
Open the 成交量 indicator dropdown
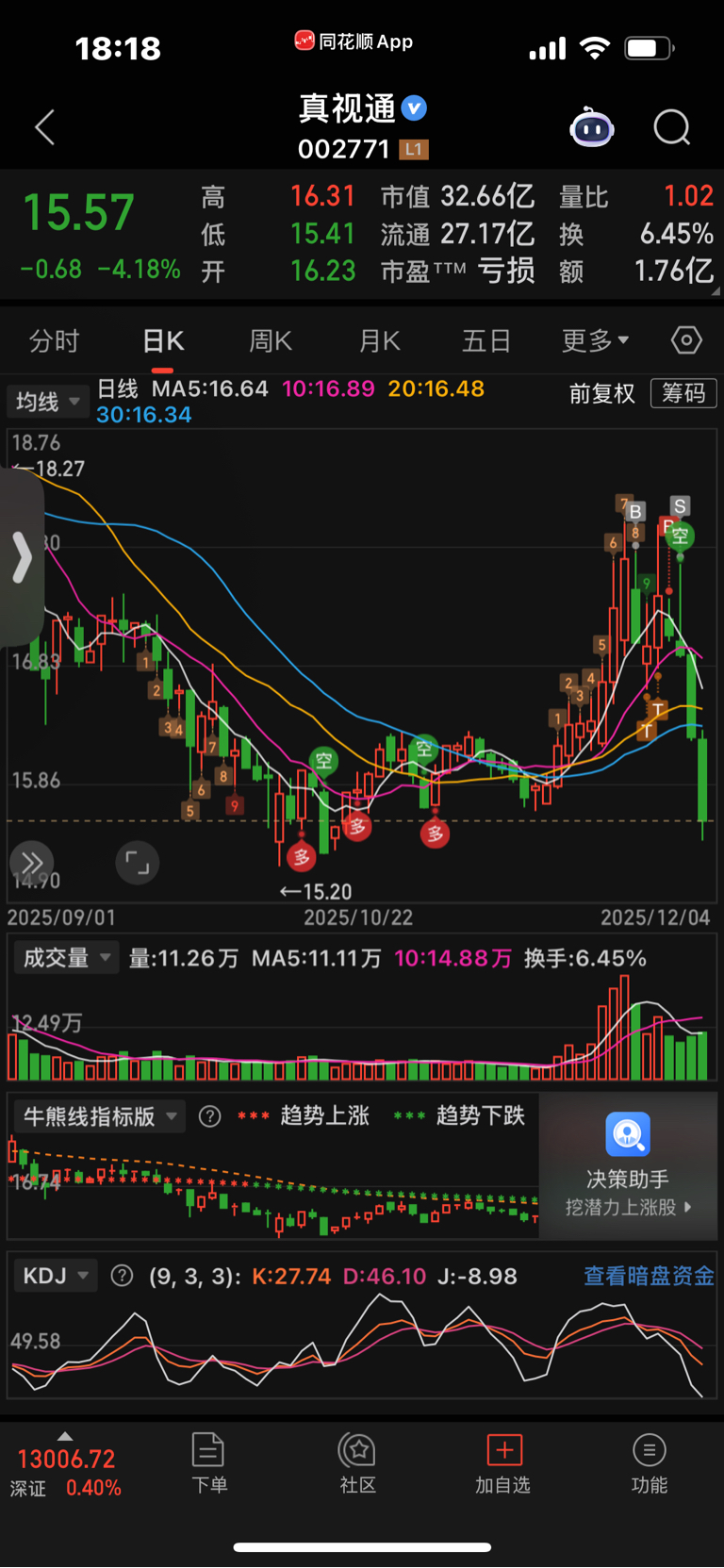[66, 958]
